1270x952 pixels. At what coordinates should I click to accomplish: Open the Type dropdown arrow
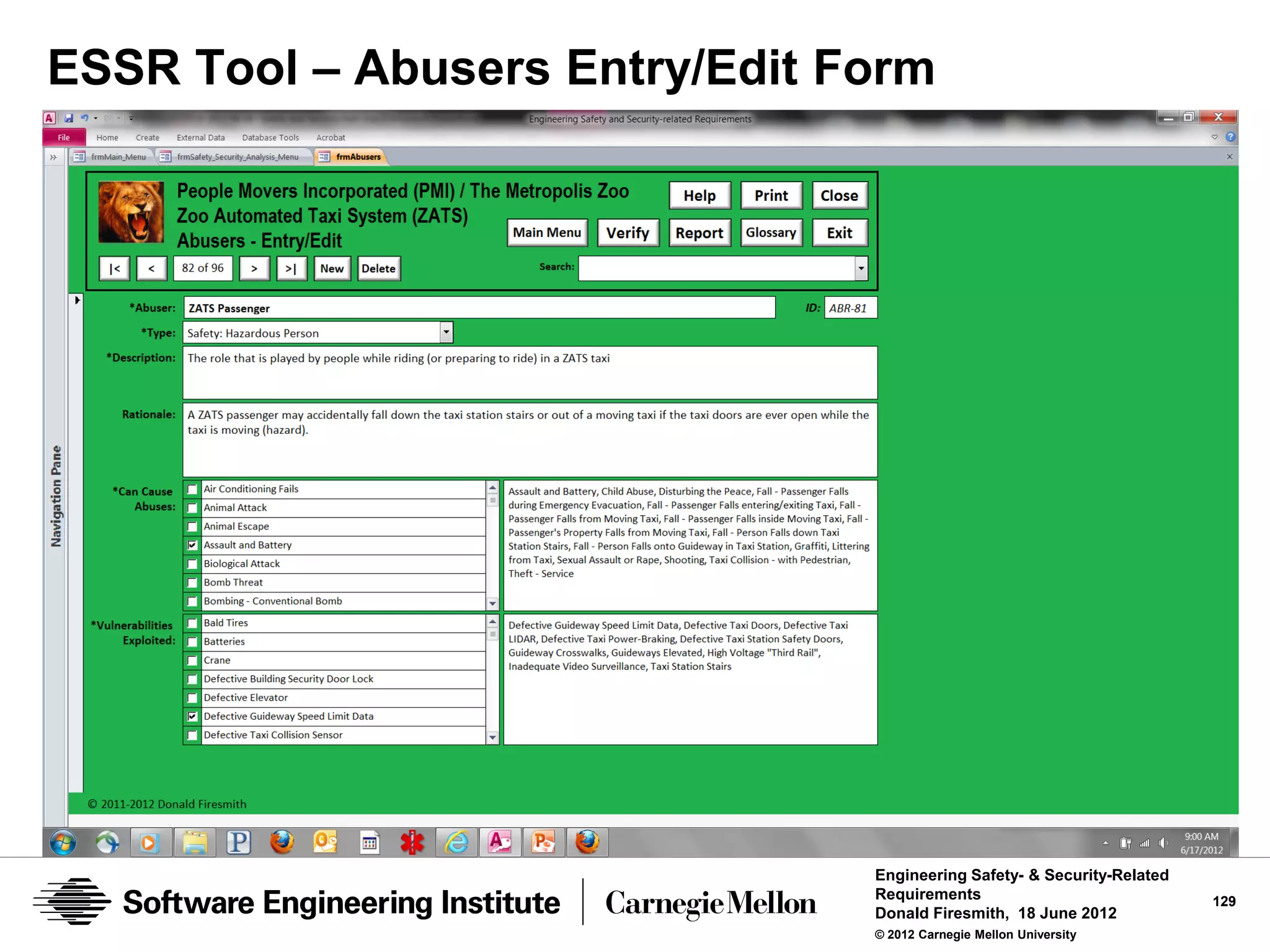click(446, 332)
